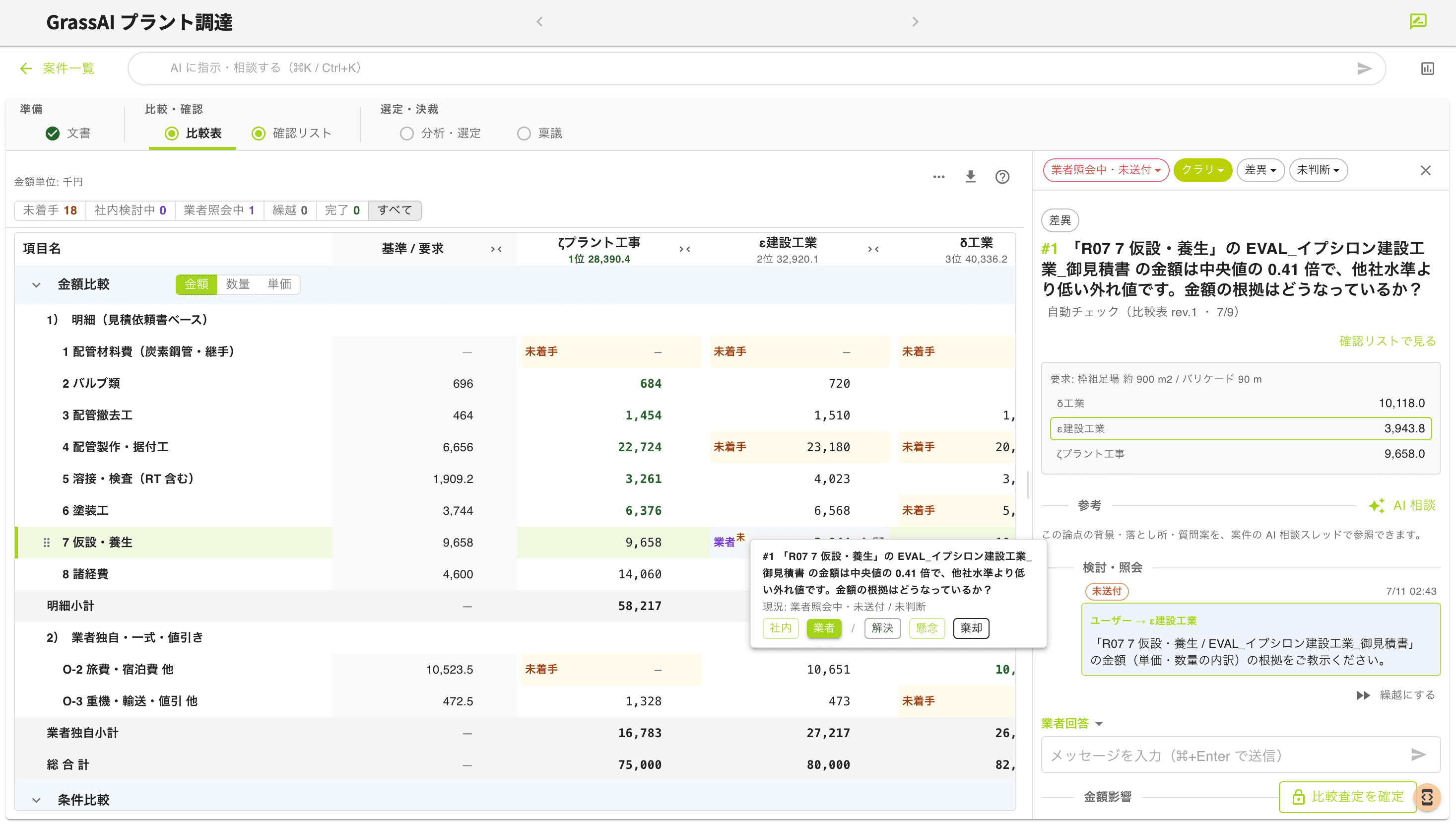The width and height of the screenshot is (1456, 825).
Task: Click the 23,180 cell for 4 配管製作・据付工
Action: [799, 447]
